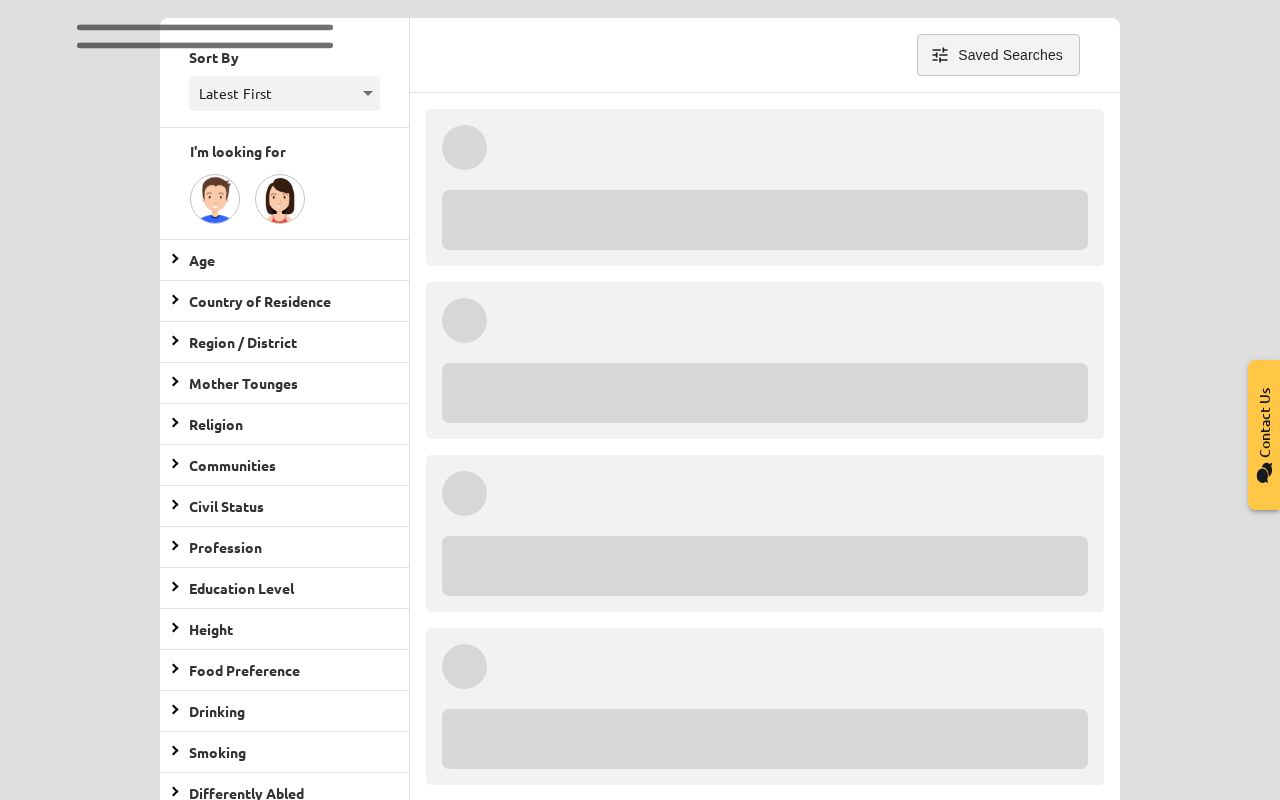
Task: Select the male avatar icon
Action: [x=215, y=199]
